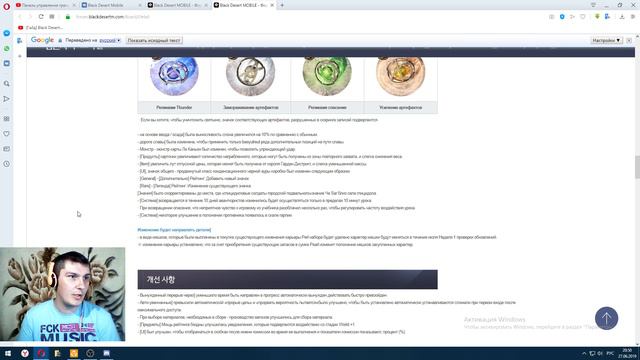
Task: Switch input language indicator РУС
Action: pos(610,353)
